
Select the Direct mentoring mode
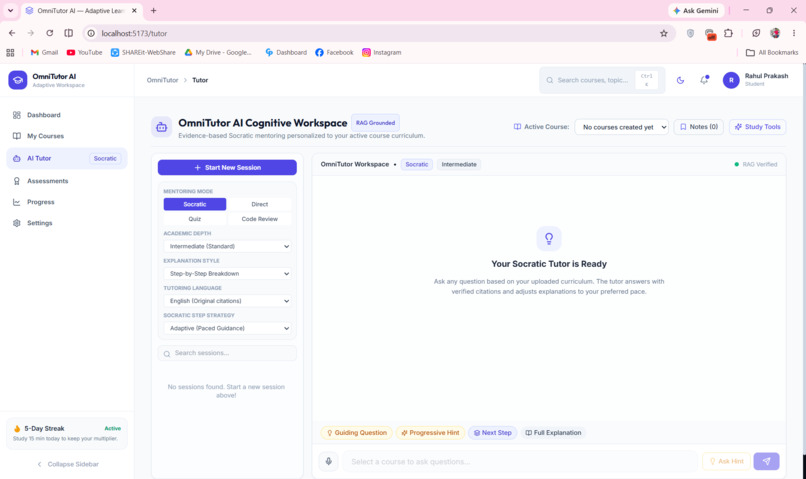pyautogui.click(x=260, y=204)
